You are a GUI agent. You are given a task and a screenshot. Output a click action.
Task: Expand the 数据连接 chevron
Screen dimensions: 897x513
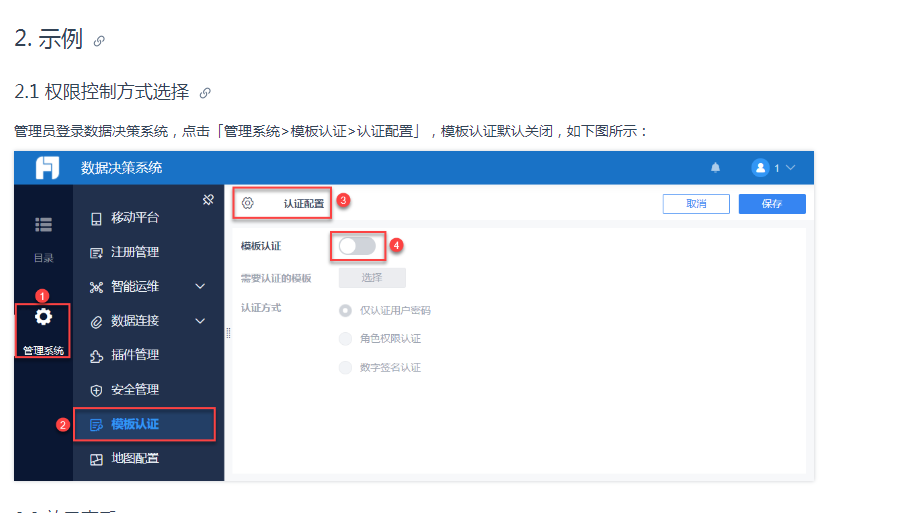coord(200,321)
